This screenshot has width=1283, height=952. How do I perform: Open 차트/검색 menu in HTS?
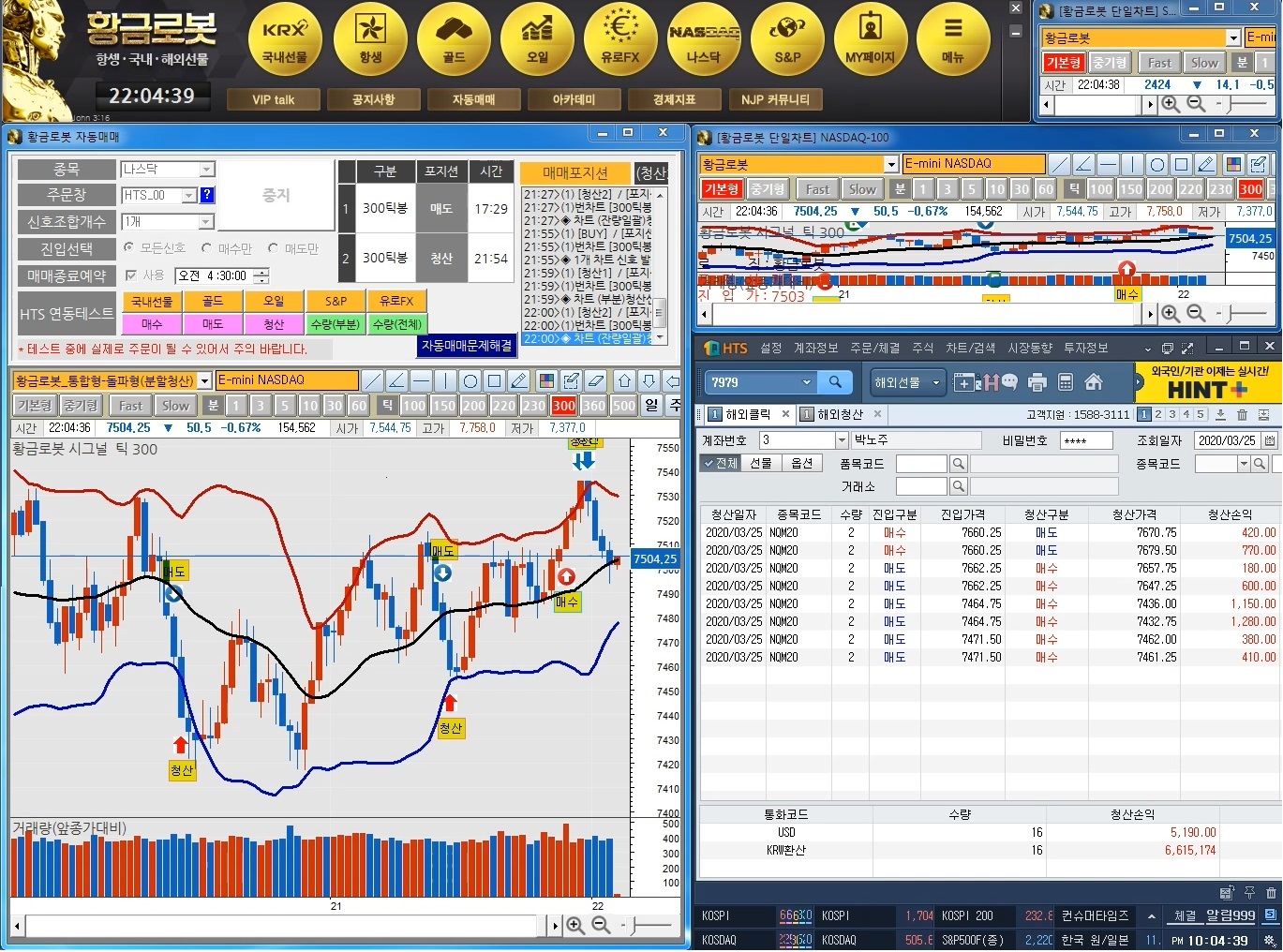(x=970, y=348)
